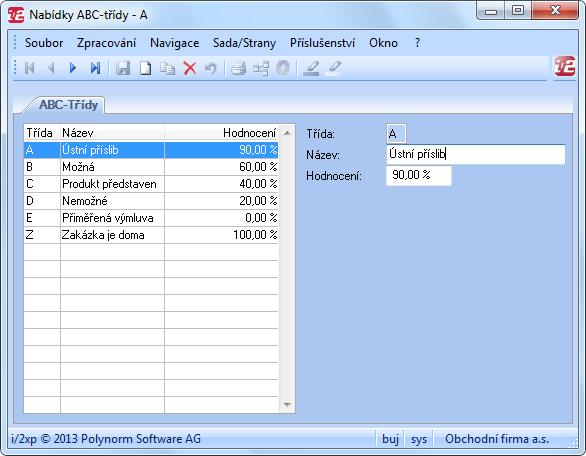Click the printer icon
This screenshot has width=586, height=456.
tap(238, 68)
